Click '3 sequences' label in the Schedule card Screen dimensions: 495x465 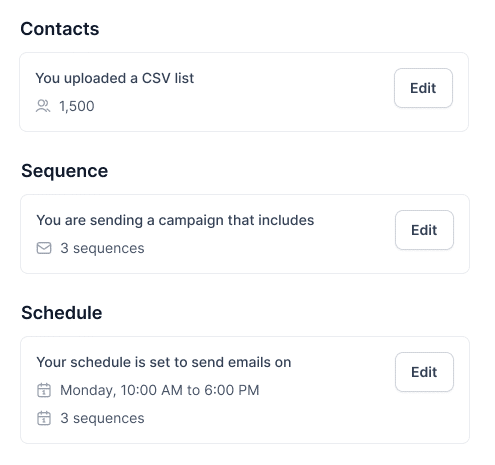pos(102,418)
